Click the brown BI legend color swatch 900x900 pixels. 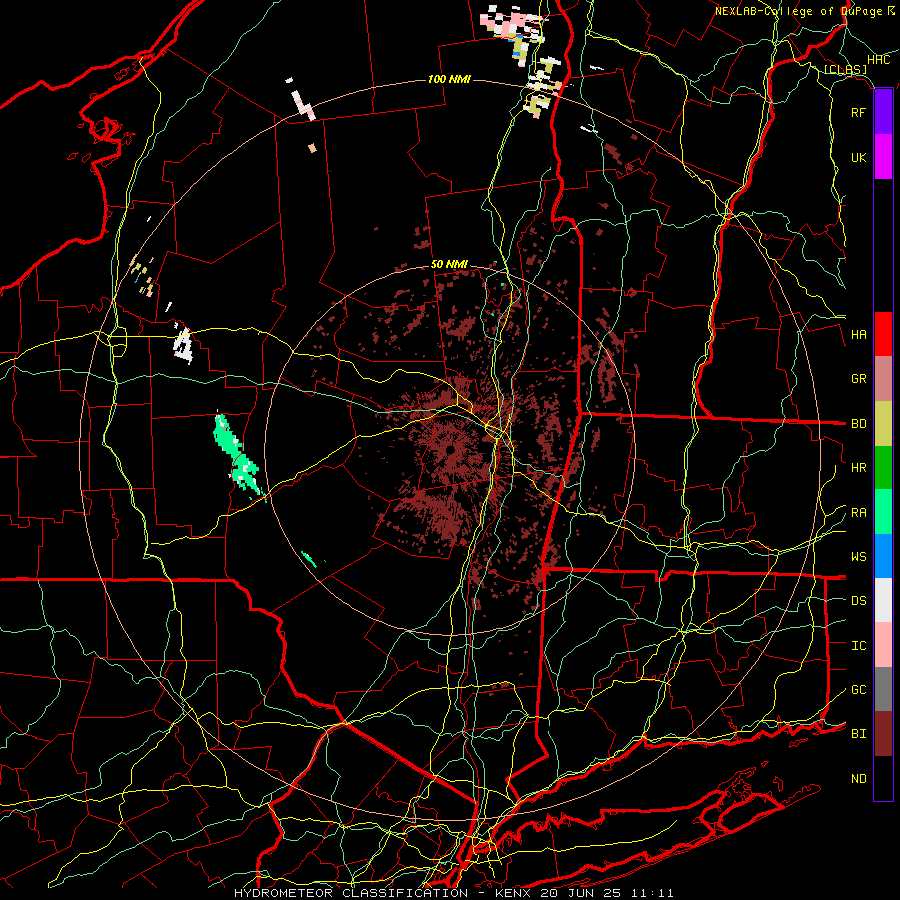point(883,734)
